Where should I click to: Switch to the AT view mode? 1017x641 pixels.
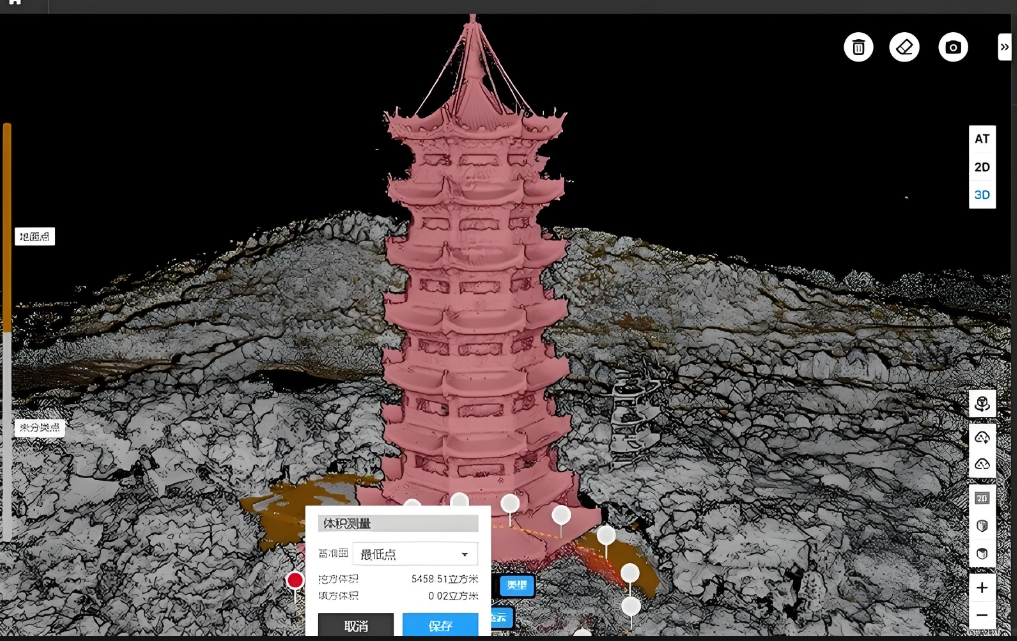tap(982, 139)
